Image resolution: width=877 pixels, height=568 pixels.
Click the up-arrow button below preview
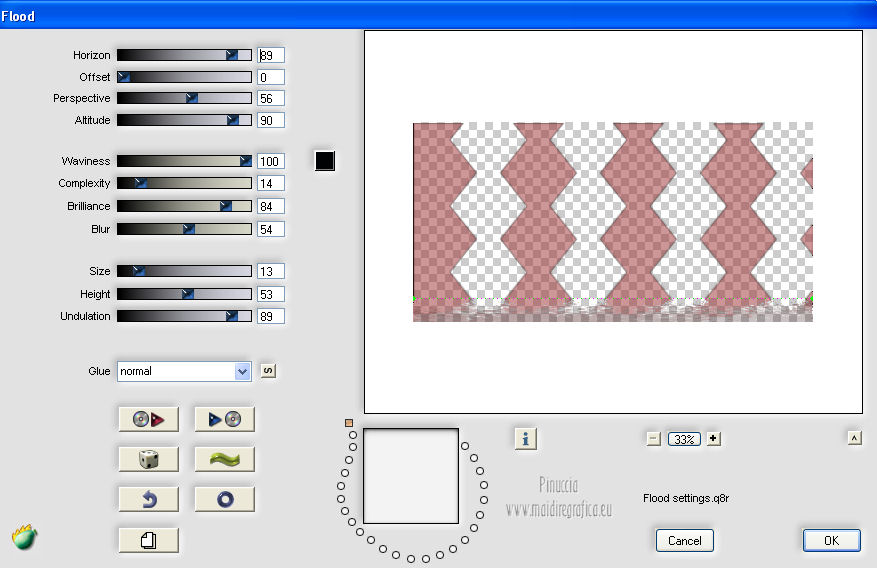pyautogui.click(x=854, y=438)
